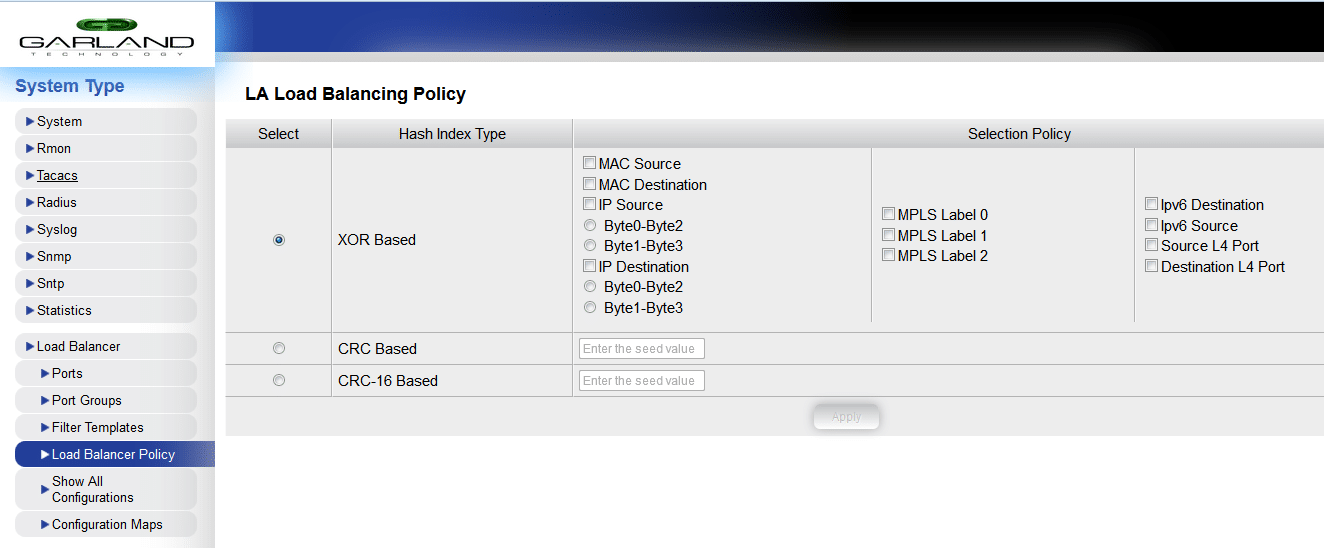Open the Statistics menu item
Viewport: 1324px width, 548px height.
click(105, 310)
